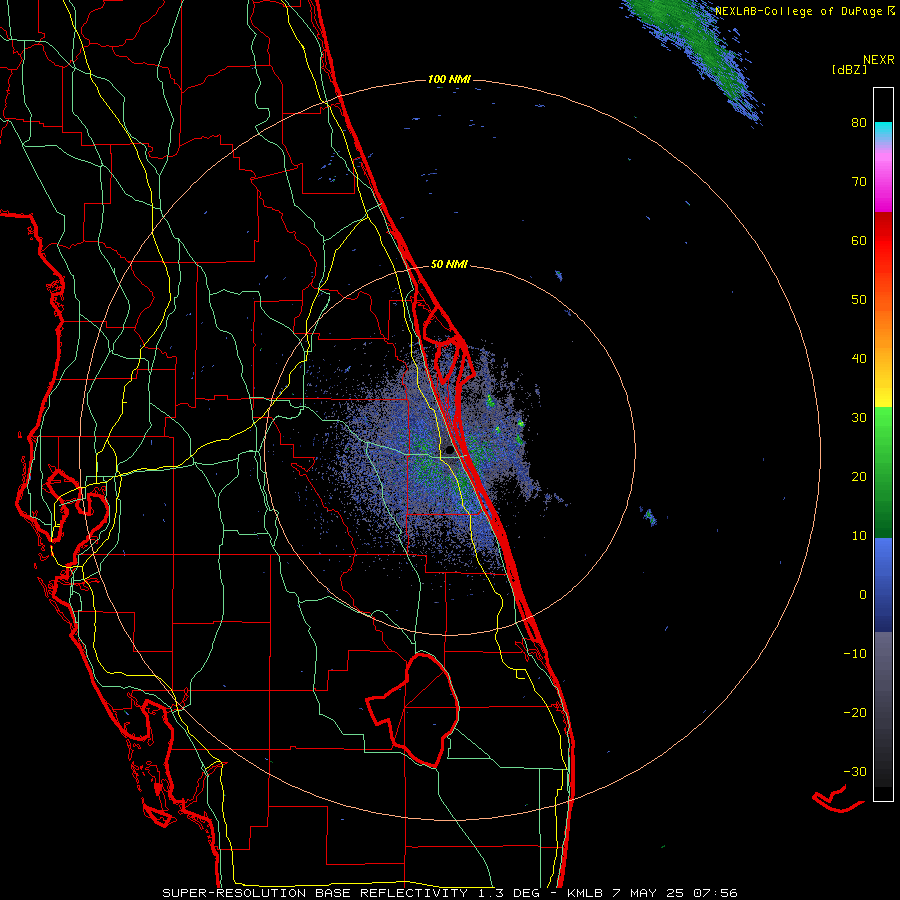Click the KMLB radar site dot at center
Screen dimensions: 900x900
449,451
